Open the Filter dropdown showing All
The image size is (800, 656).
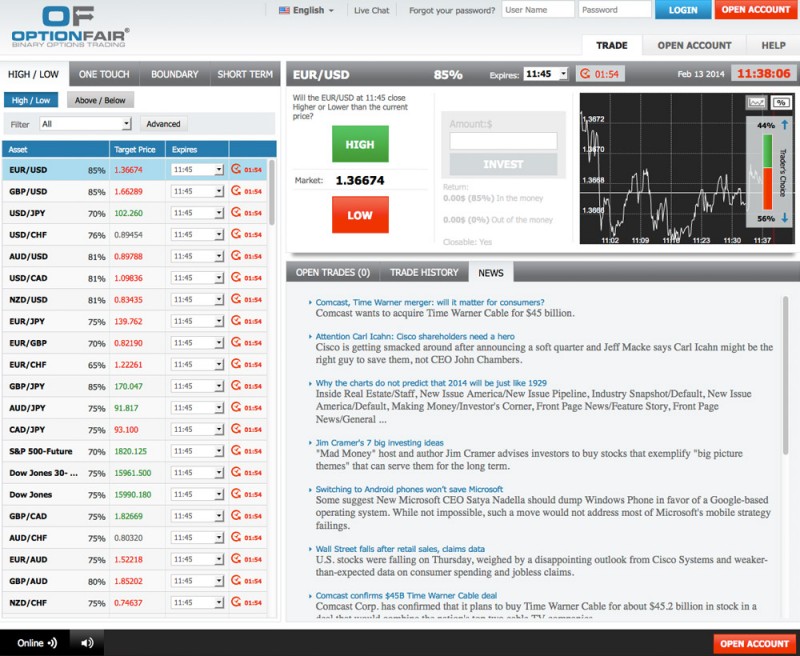click(86, 124)
